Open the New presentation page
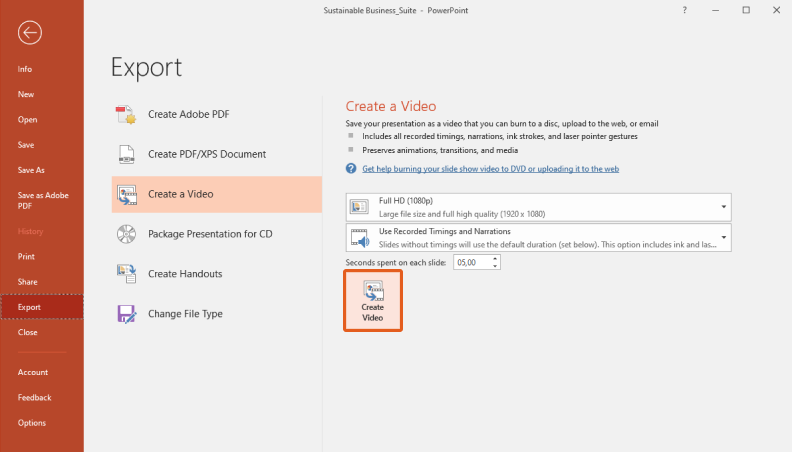Screen dimensions: 792x452 [42, 94]
